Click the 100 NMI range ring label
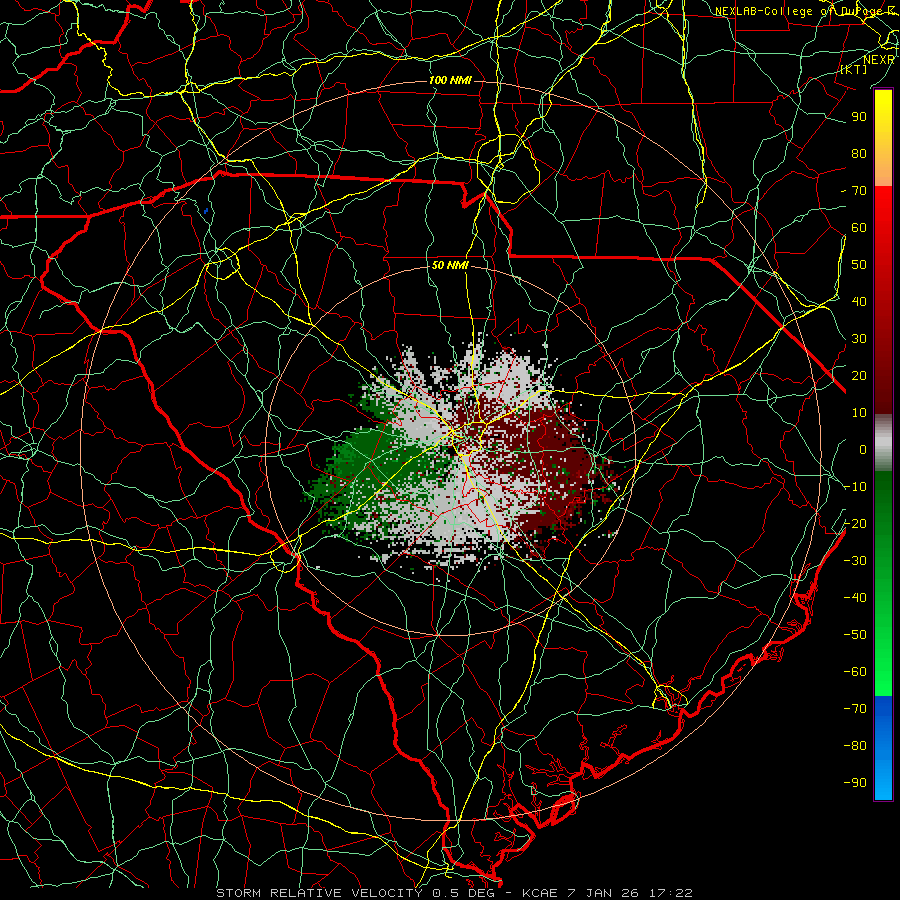The width and height of the screenshot is (900, 900). tap(450, 80)
